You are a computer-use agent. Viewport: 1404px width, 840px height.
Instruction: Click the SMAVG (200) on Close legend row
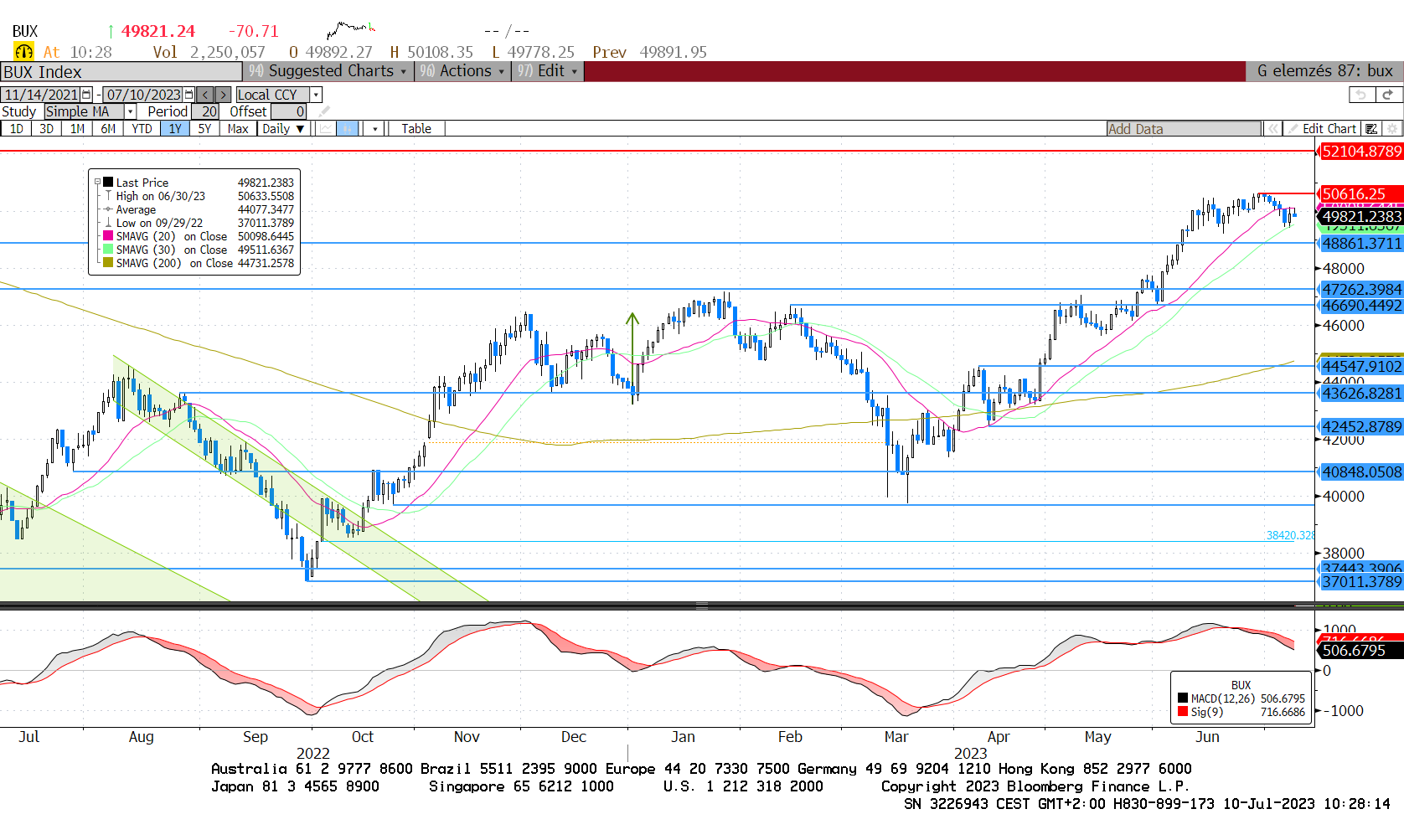click(198, 263)
